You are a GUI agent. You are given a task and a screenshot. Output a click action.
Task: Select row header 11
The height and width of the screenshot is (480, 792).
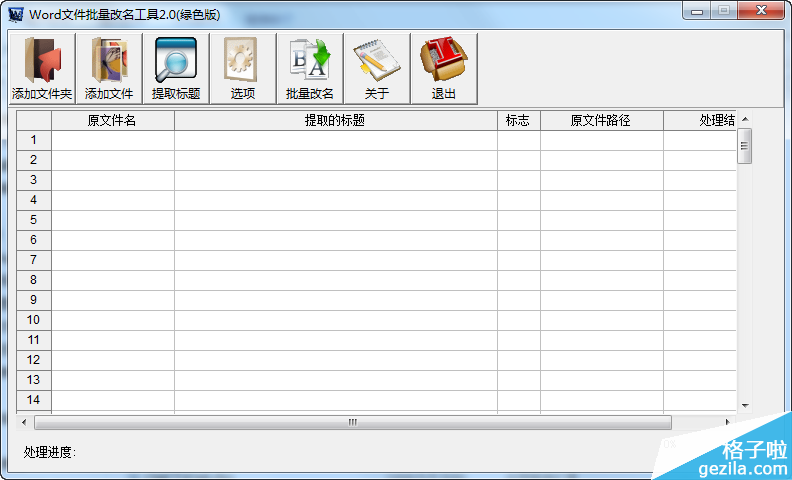(34, 340)
